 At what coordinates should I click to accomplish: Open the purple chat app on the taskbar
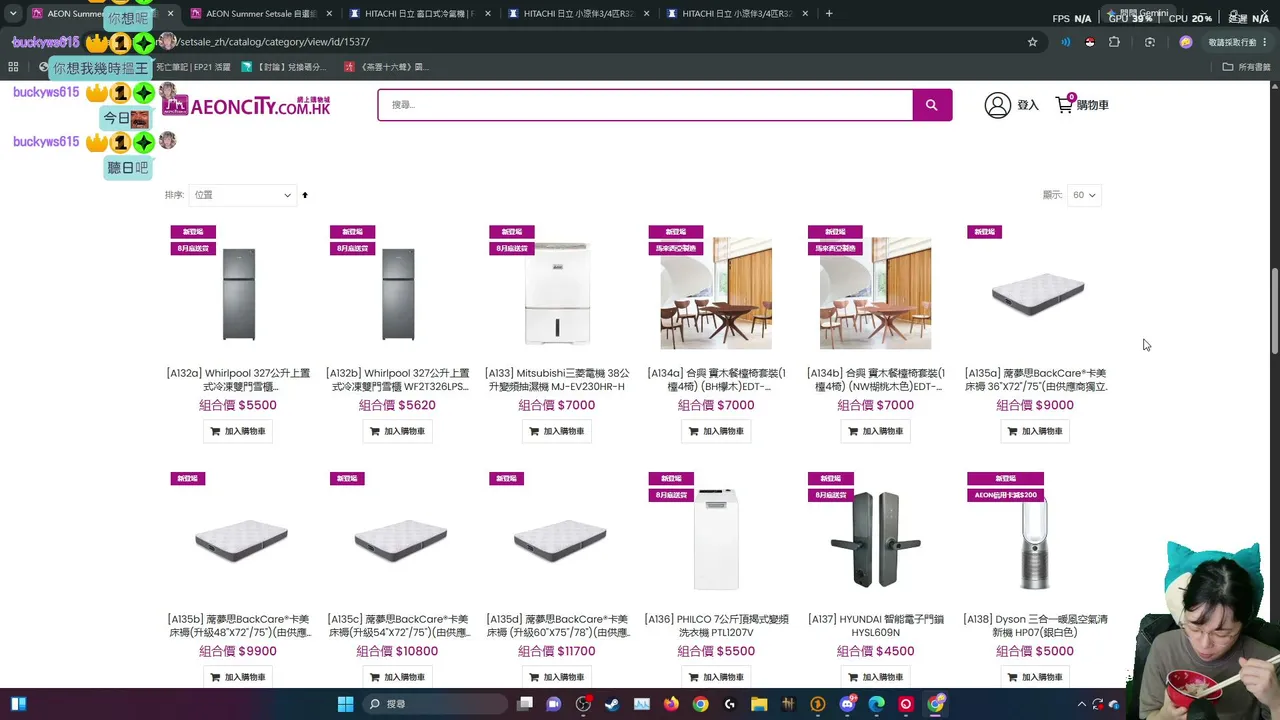click(x=554, y=704)
